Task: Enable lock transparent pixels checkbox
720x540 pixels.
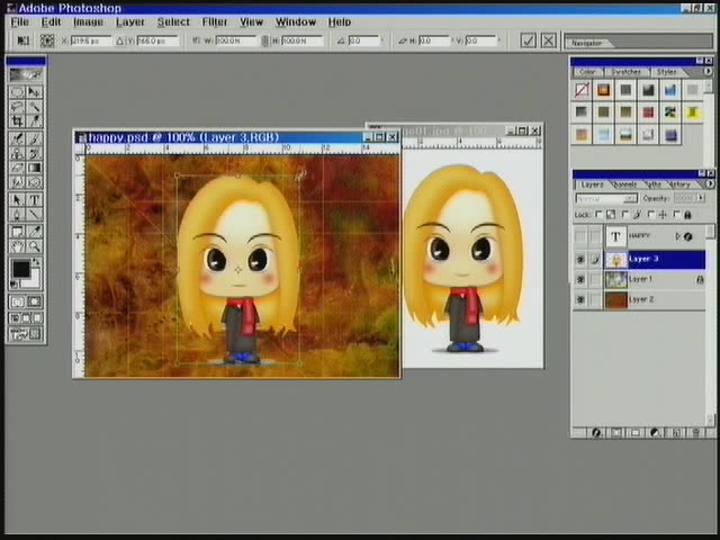Action: [599, 214]
